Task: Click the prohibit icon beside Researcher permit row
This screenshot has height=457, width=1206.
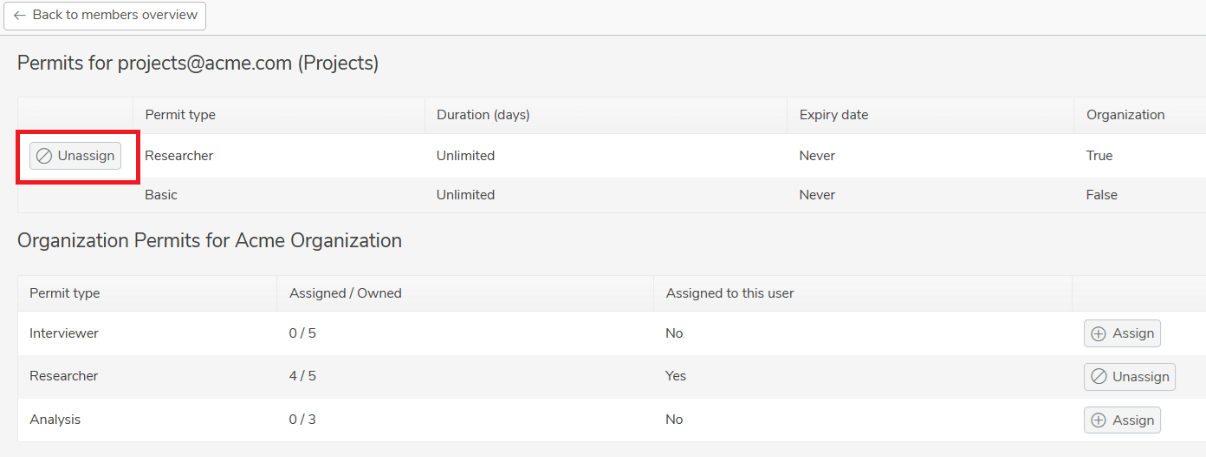Action: point(44,156)
